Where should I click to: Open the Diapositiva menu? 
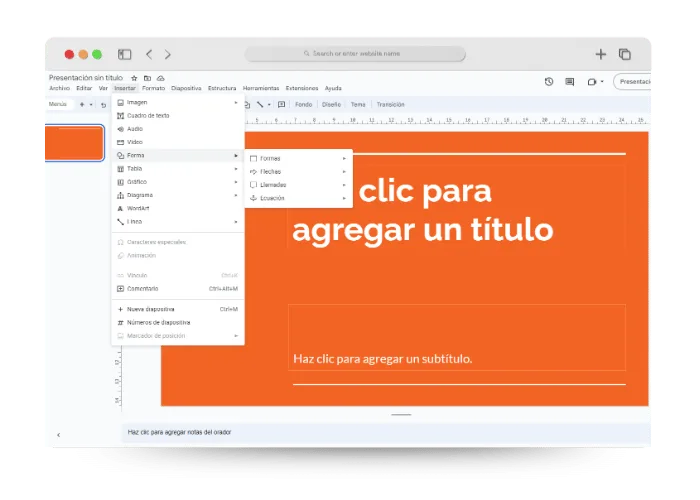pyautogui.click(x=186, y=88)
